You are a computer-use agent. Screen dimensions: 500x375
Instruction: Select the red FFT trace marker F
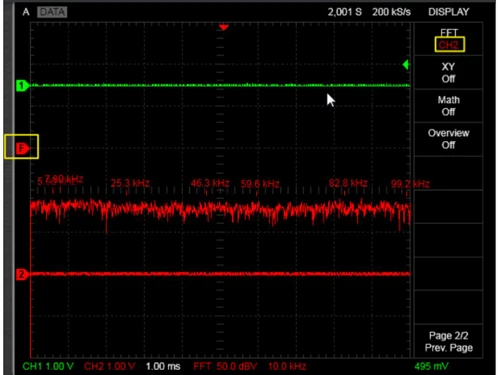tap(22, 148)
